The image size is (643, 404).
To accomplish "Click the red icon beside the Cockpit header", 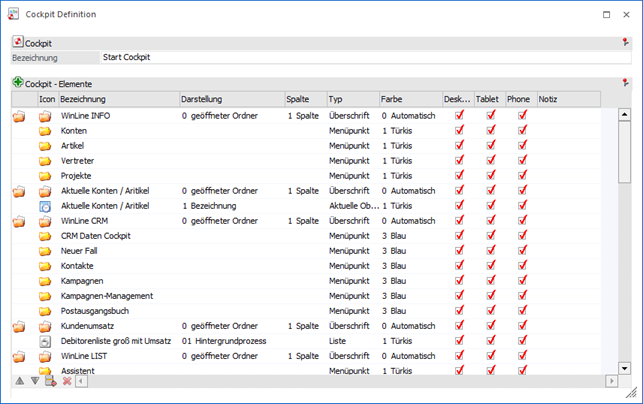I will pyautogui.click(x=18, y=43).
